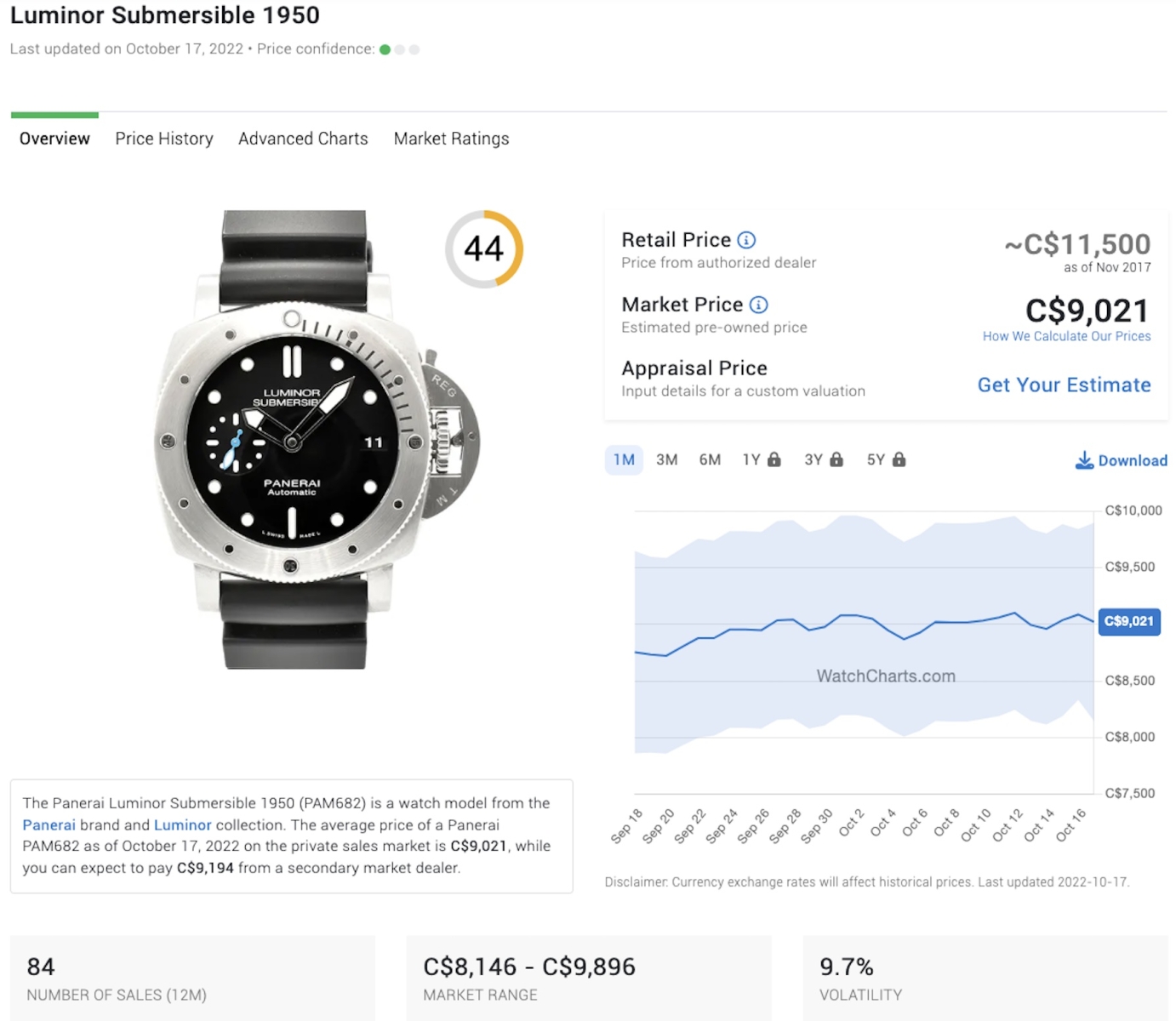Click the 5Y range lock icon
The height and width of the screenshot is (1021, 1176).
click(x=899, y=459)
